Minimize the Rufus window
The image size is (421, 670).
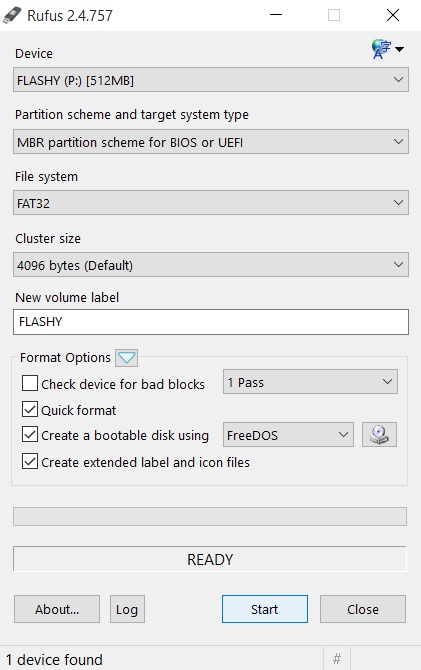pyautogui.click(x=276, y=15)
